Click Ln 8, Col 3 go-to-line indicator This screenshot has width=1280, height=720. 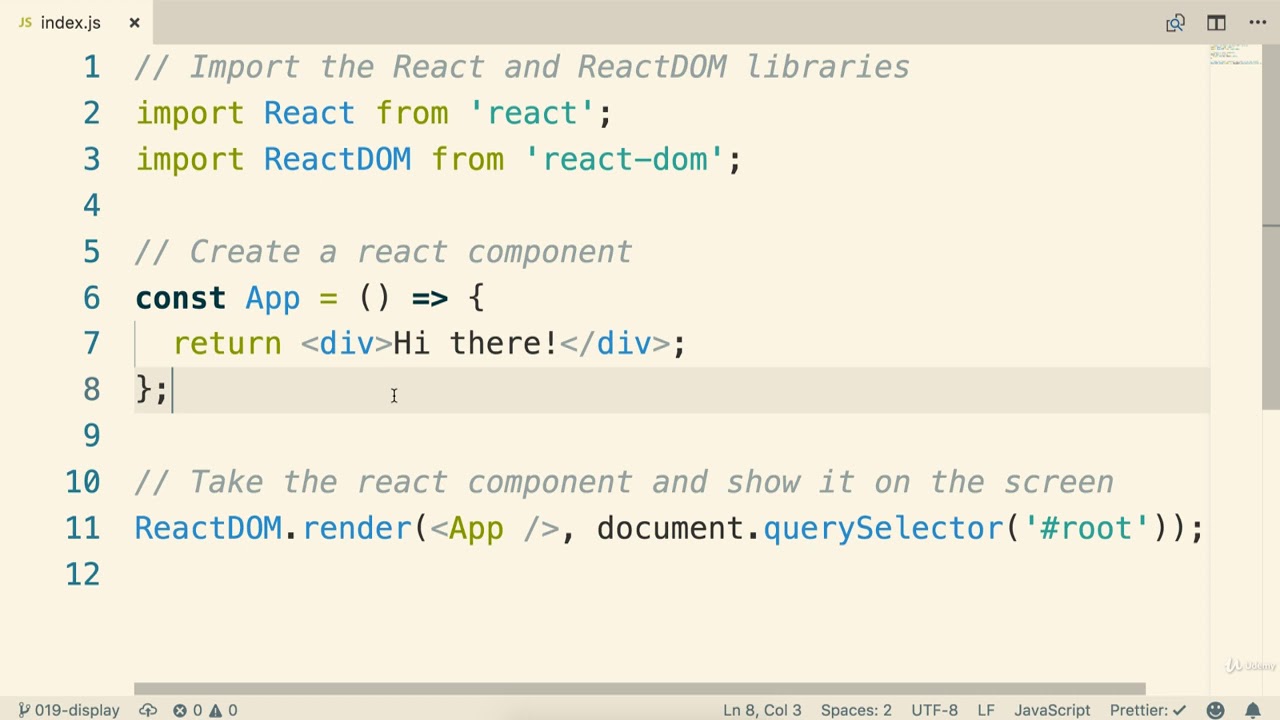coord(762,710)
